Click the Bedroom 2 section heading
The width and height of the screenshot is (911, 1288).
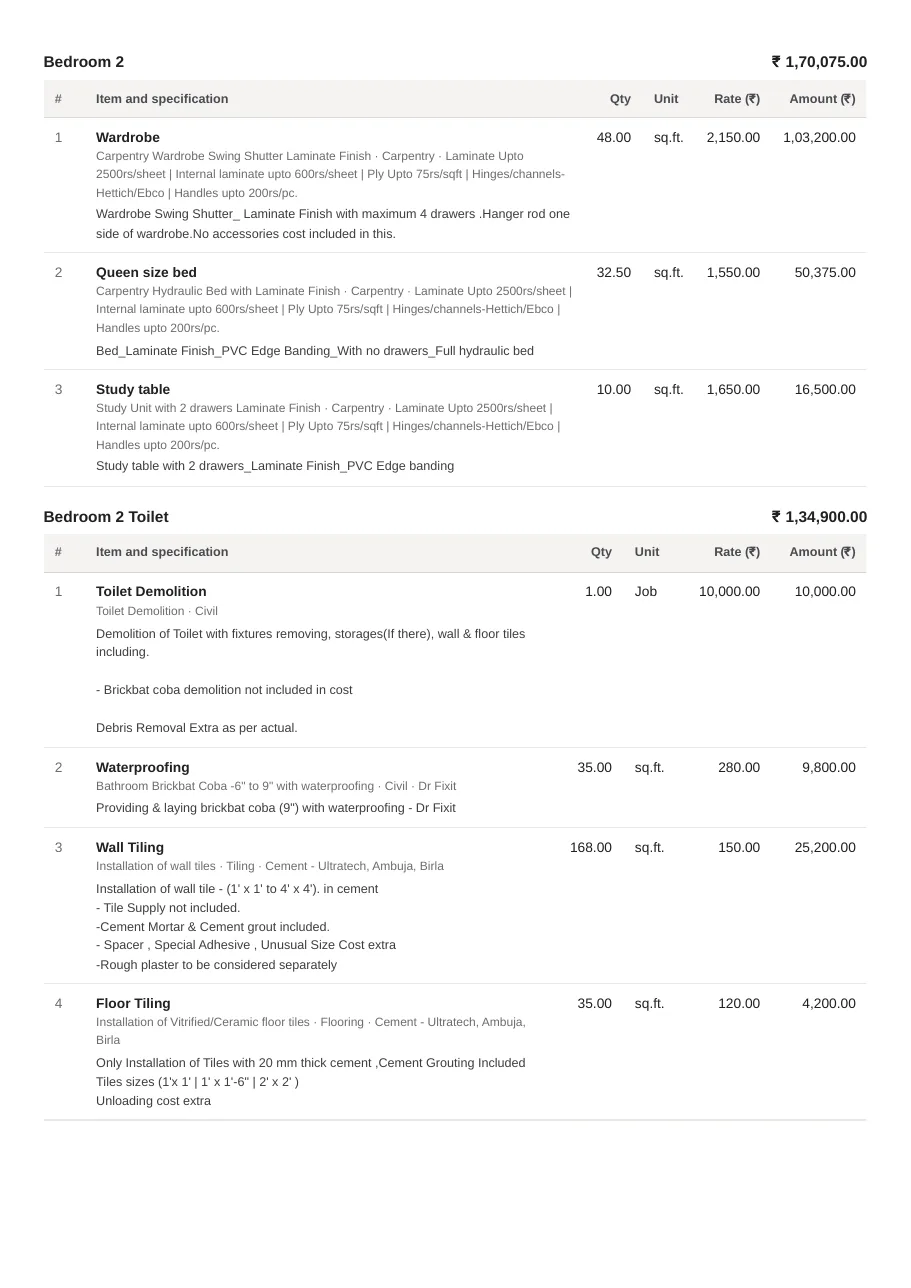(x=84, y=62)
